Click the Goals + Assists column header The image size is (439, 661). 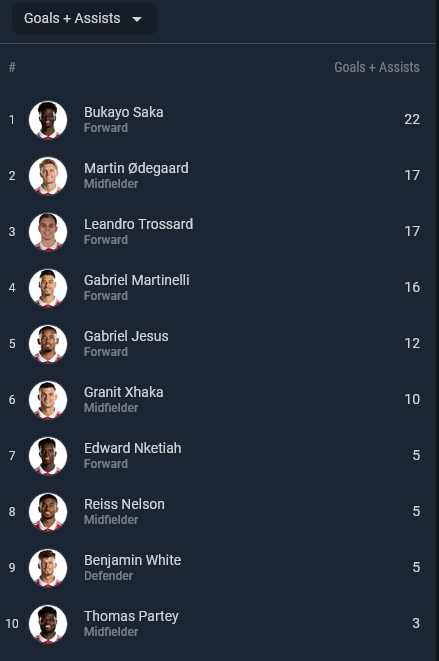(377, 67)
